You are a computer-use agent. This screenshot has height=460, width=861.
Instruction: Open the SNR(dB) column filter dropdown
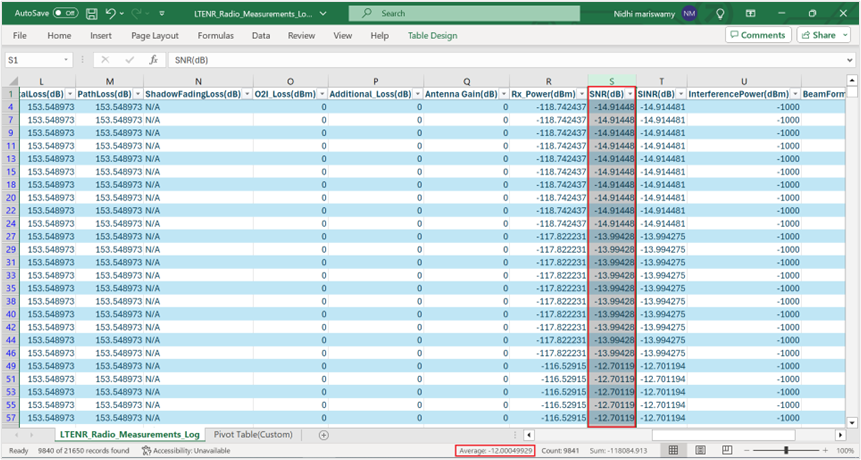pos(630,95)
